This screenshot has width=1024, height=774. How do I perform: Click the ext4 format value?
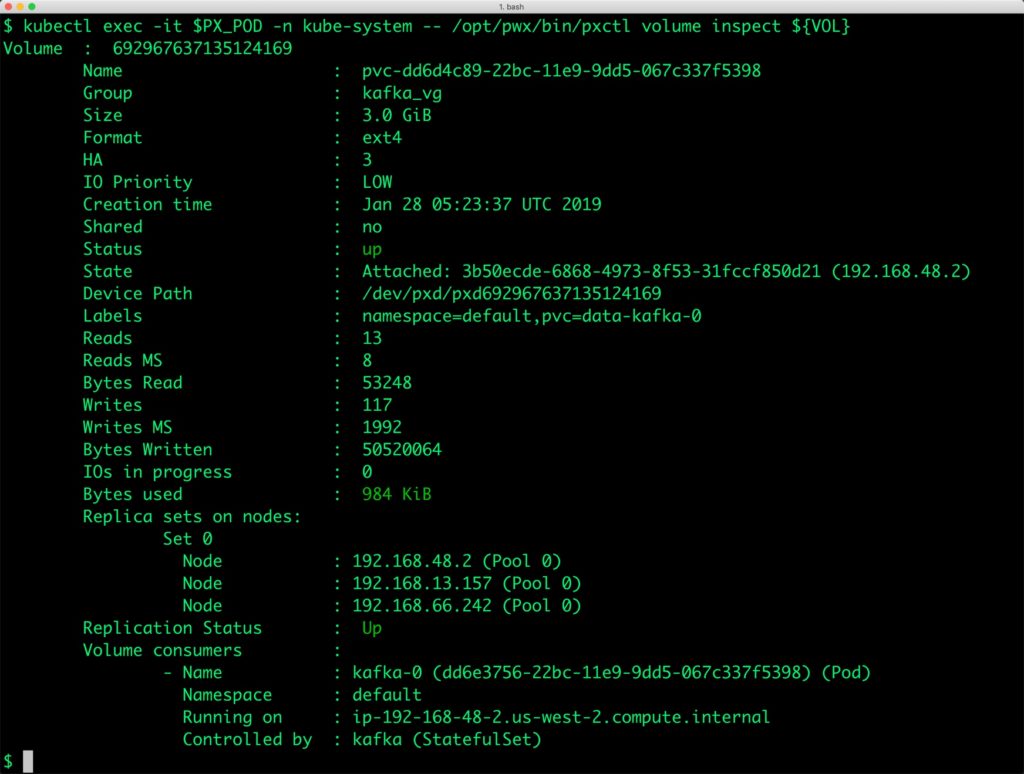click(x=382, y=137)
